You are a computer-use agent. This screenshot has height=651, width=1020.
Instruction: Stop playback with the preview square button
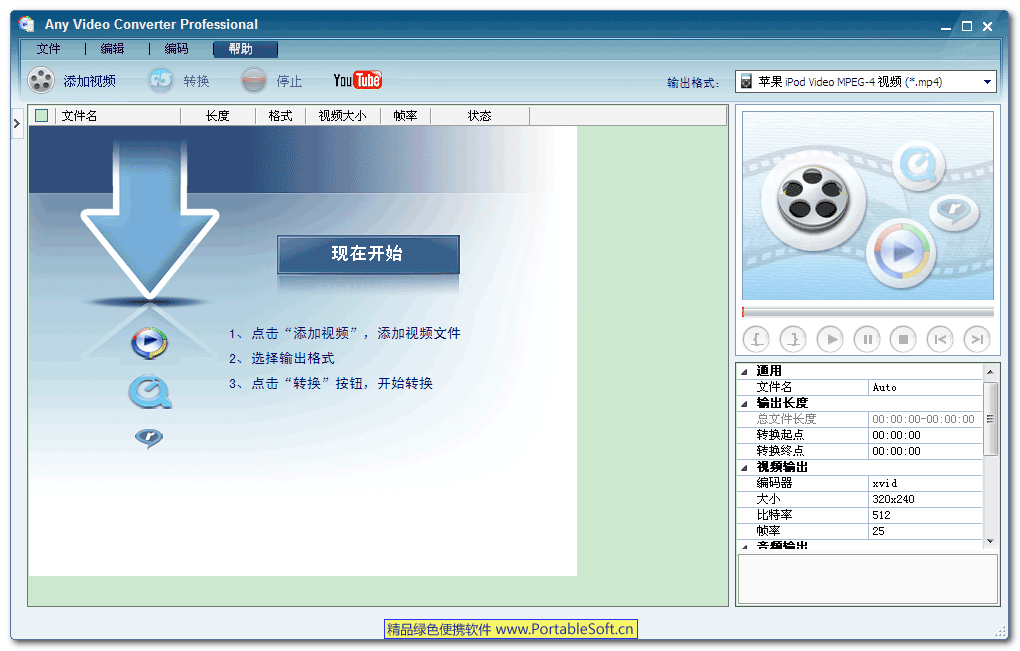click(x=903, y=339)
